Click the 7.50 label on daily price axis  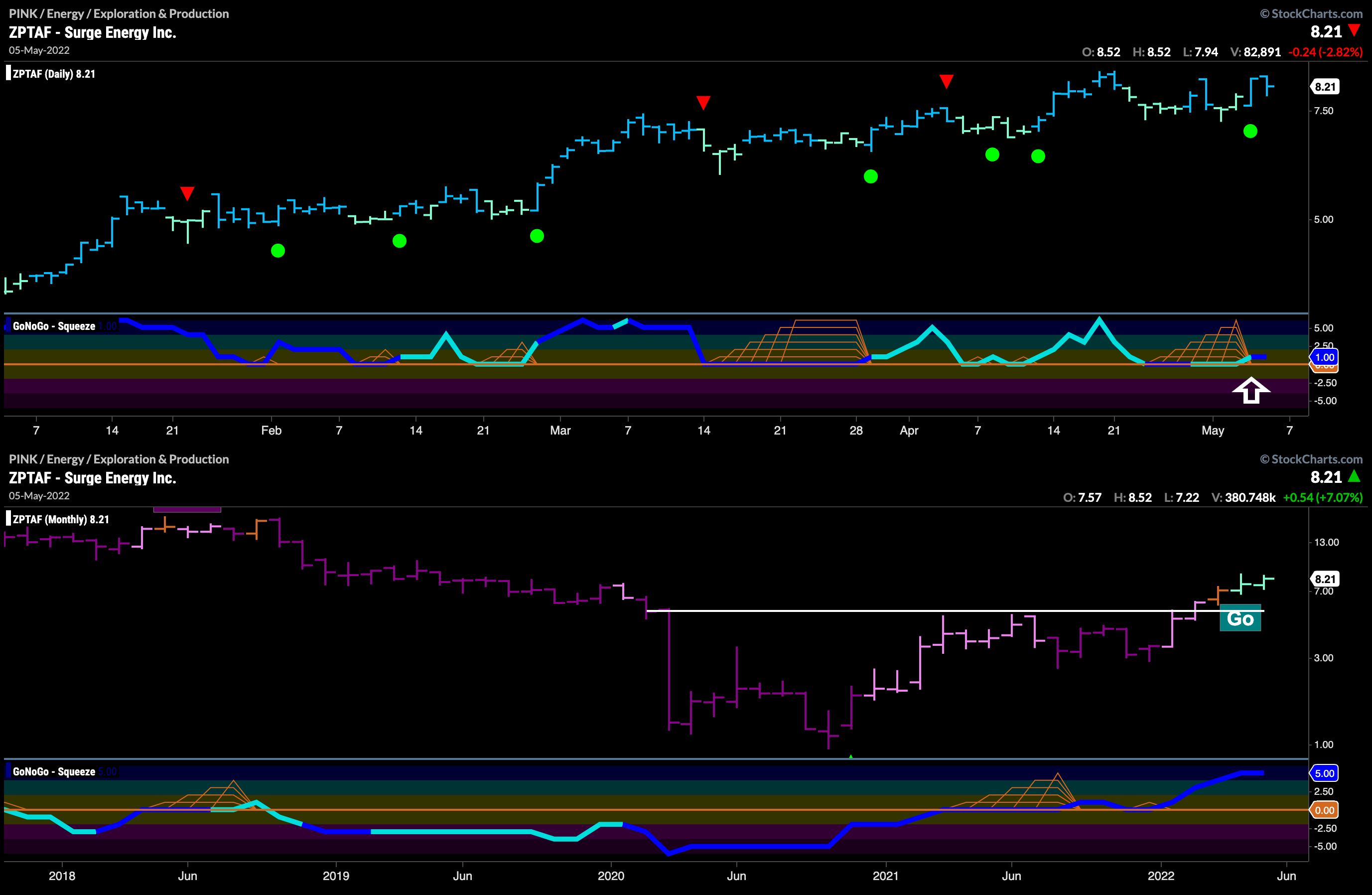coord(1324,111)
